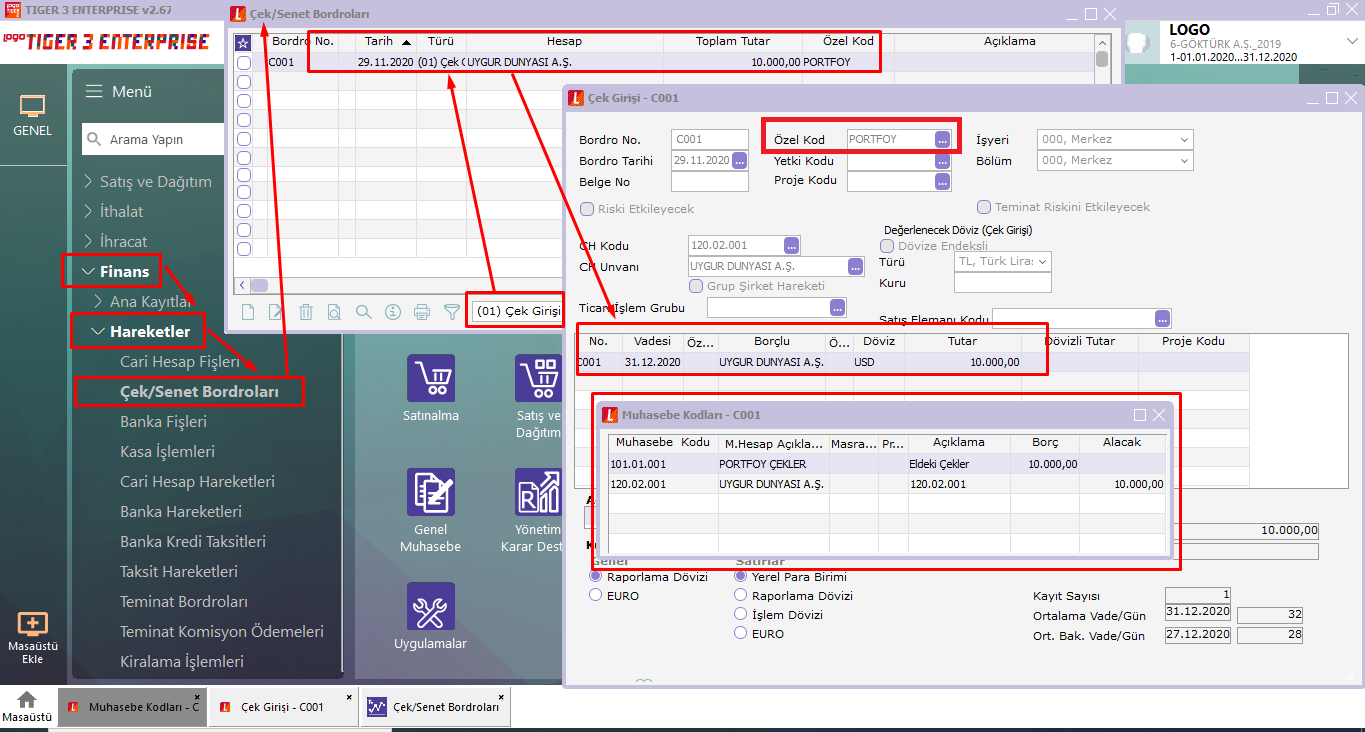Open Satış ve Dağıtım module icon
Image resolution: width=1365 pixels, height=732 pixels.
(539, 378)
